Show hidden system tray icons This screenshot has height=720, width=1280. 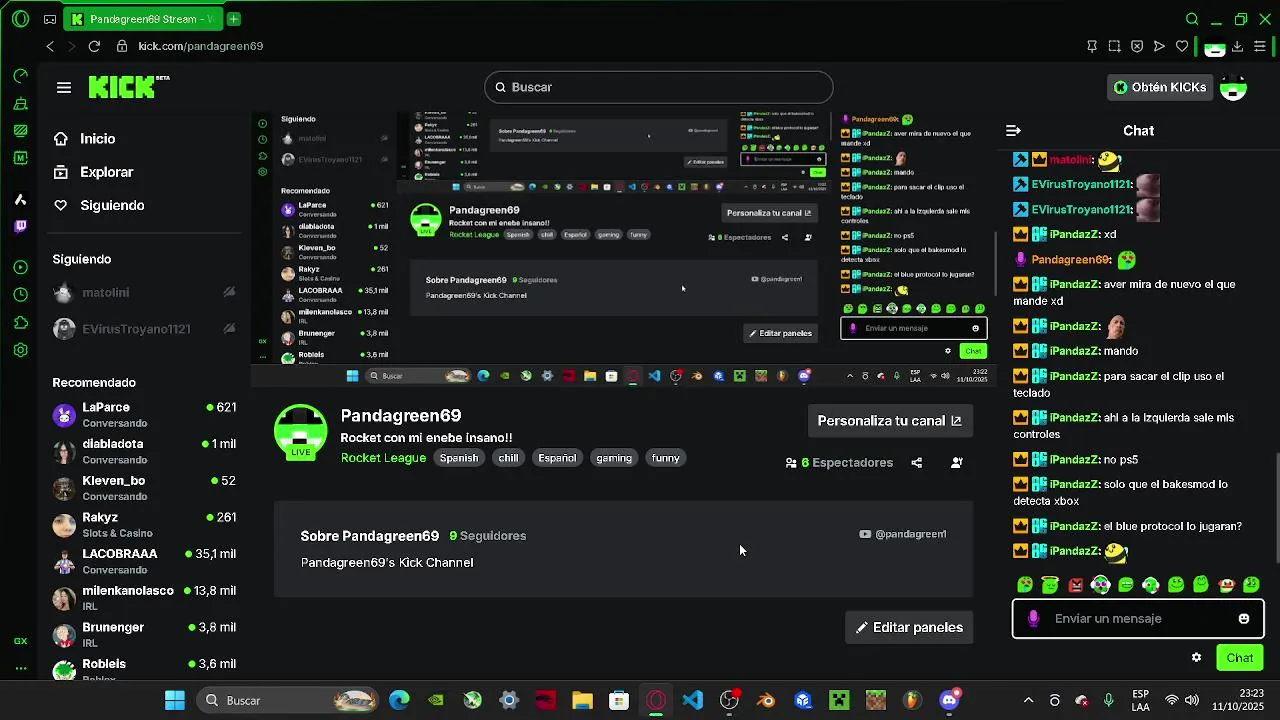tap(1028, 700)
